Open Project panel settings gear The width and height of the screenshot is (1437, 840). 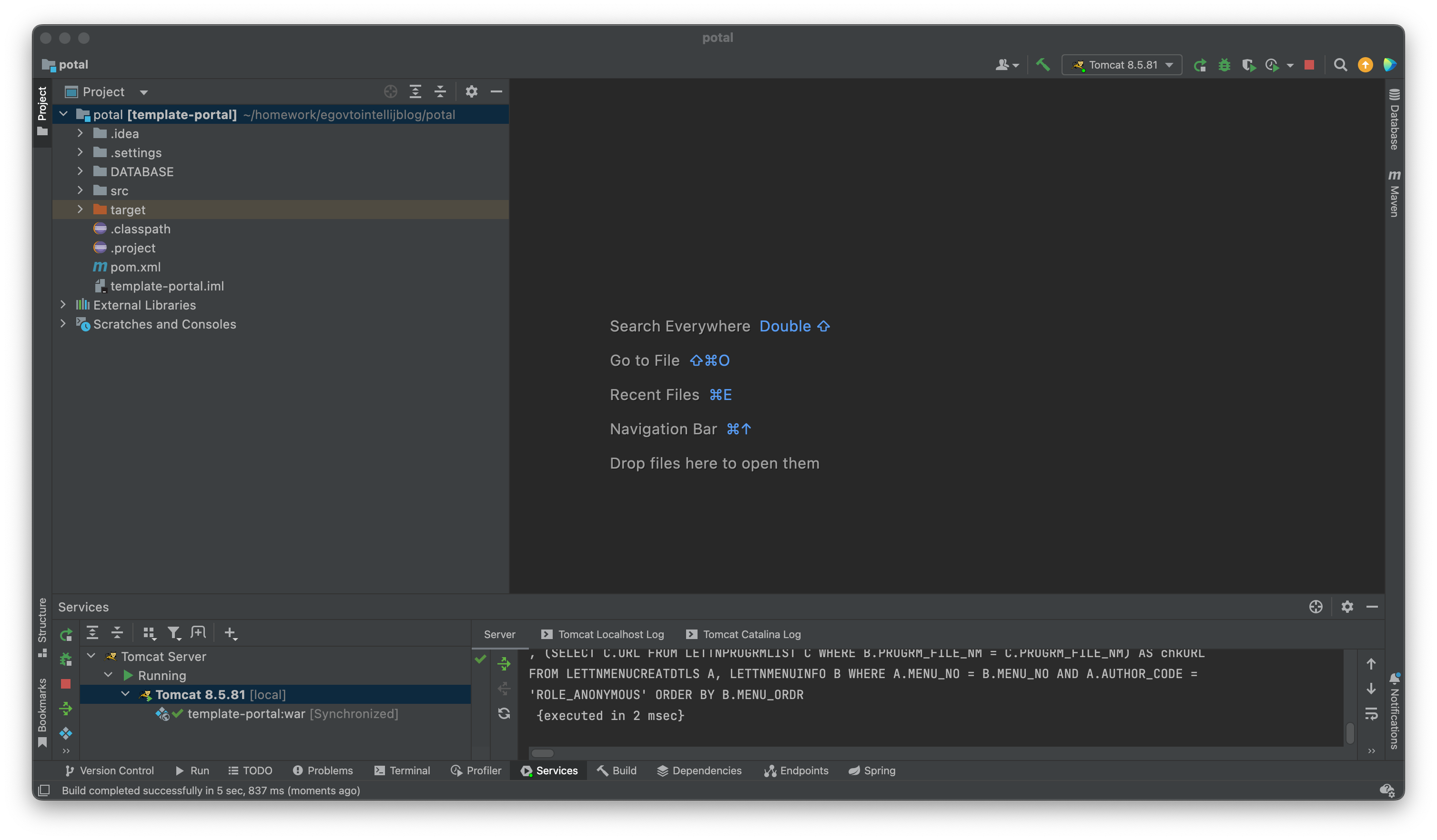471,91
